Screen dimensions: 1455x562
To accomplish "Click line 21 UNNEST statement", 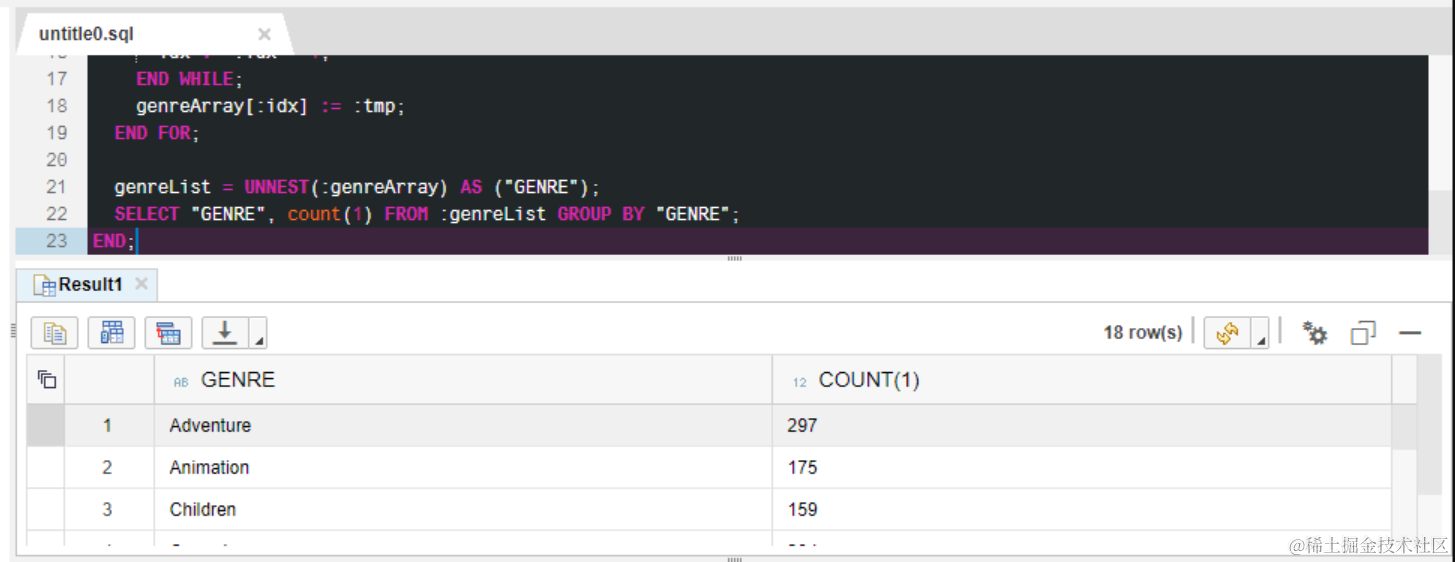I will [357, 187].
